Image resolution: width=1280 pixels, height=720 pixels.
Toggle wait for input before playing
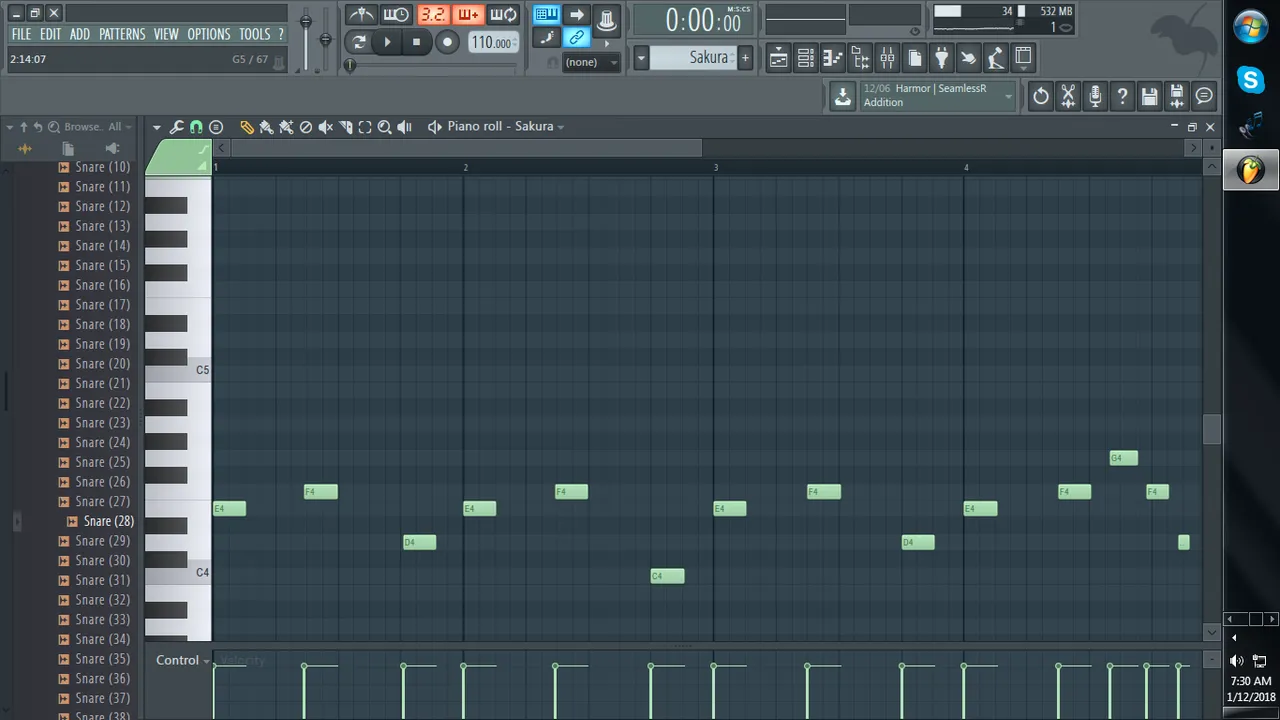point(396,15)
